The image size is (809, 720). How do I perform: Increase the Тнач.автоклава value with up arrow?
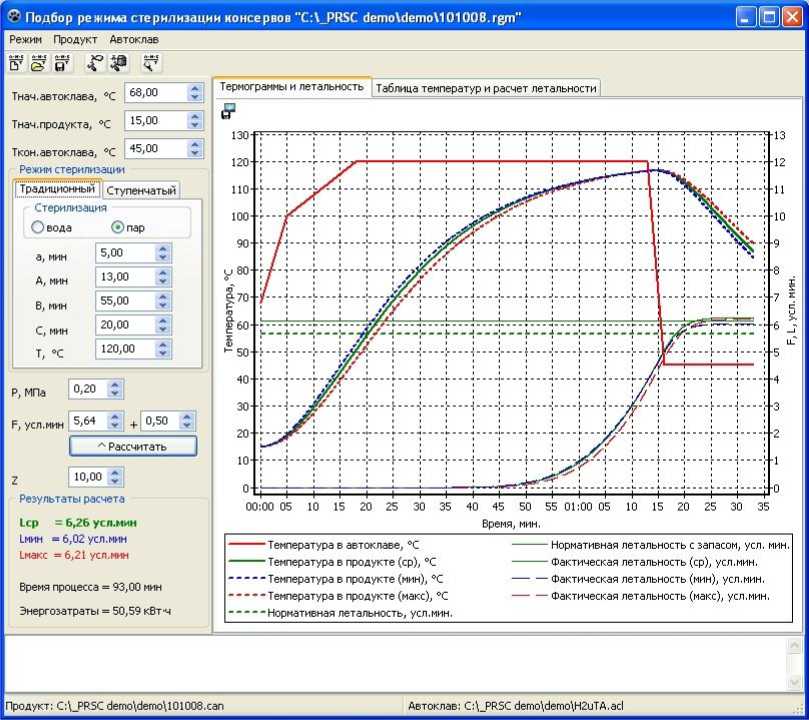(x=195, y=88)
